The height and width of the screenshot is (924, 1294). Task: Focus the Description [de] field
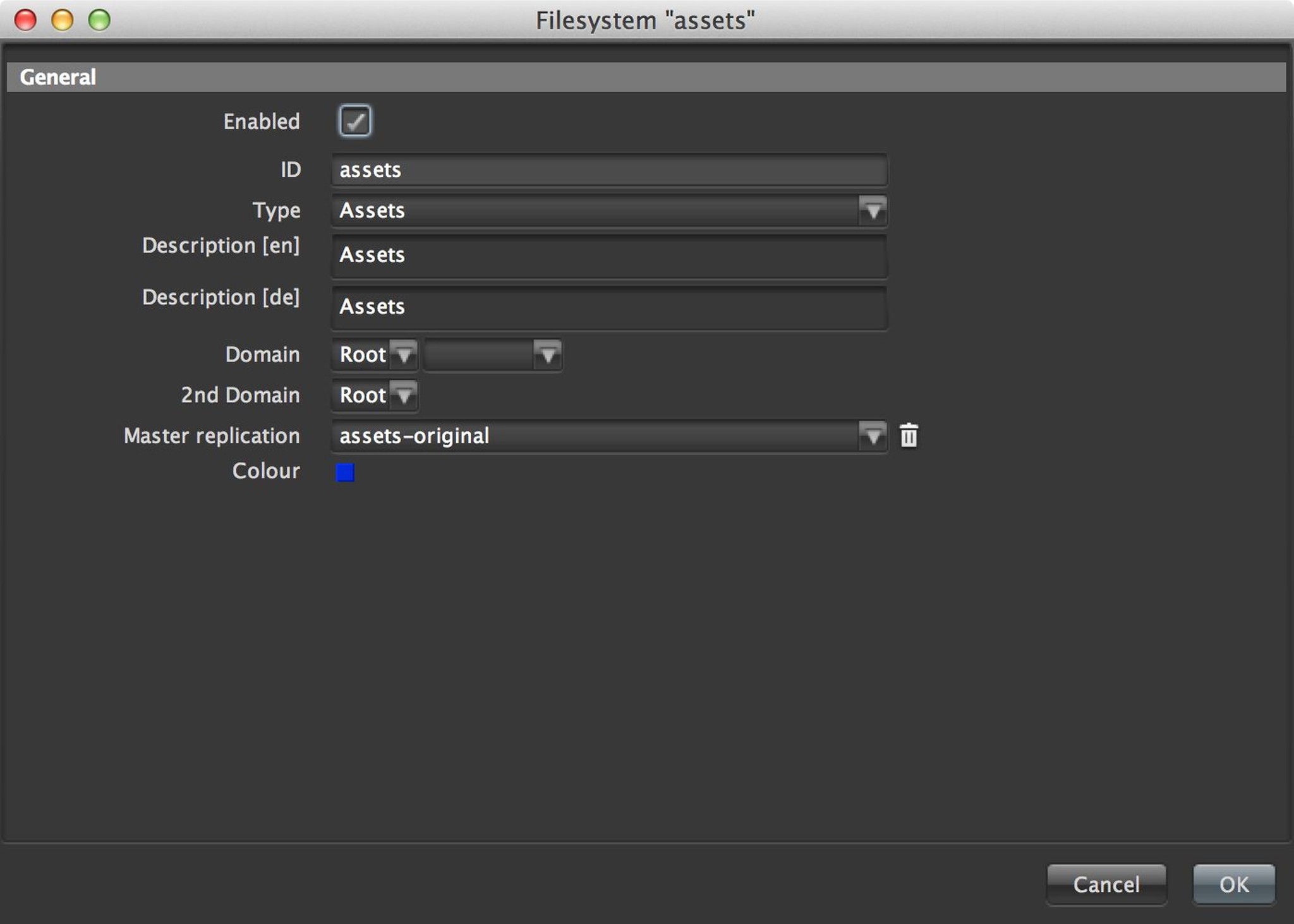pyautogui.click(x=609, y=308)
